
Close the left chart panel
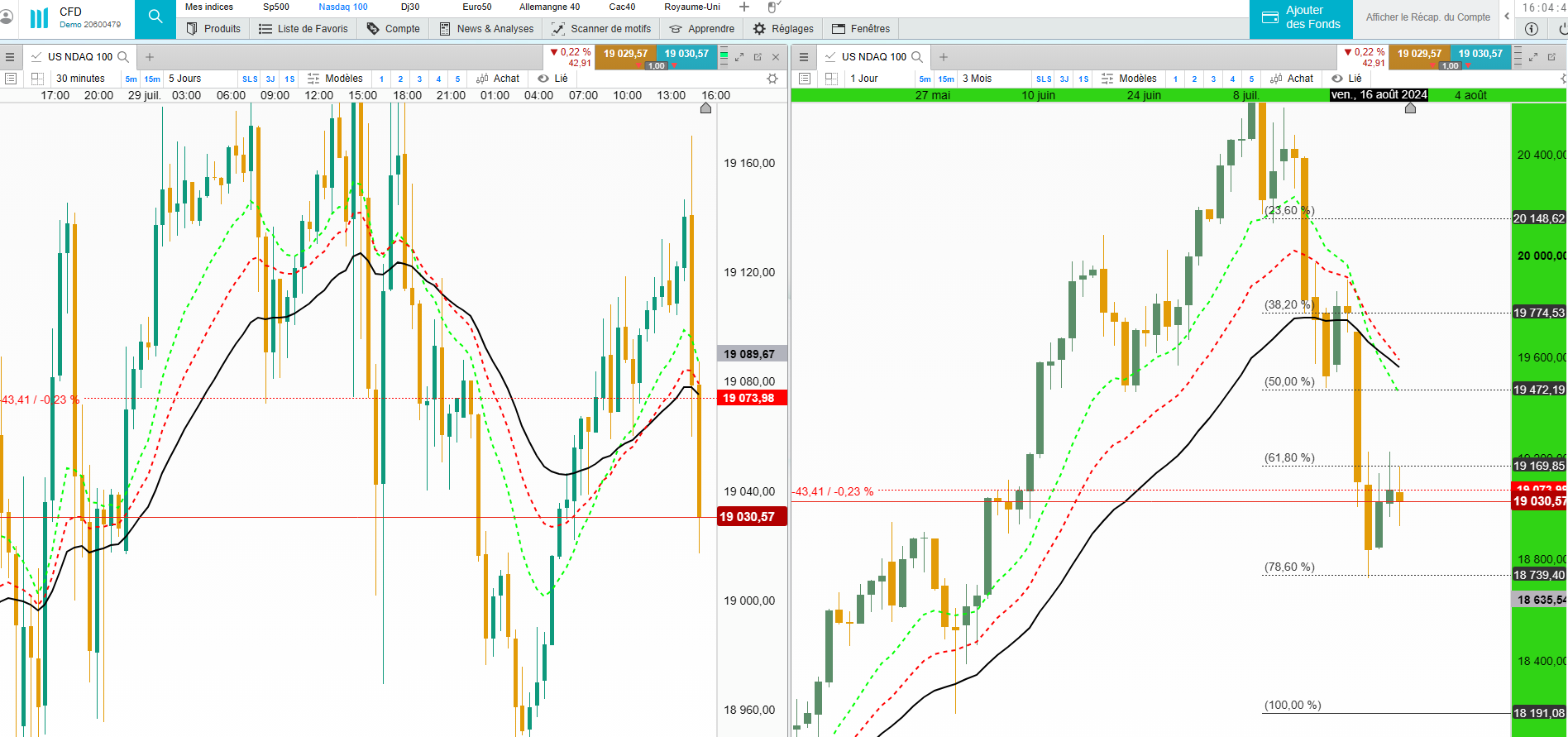tap(776, 57)
